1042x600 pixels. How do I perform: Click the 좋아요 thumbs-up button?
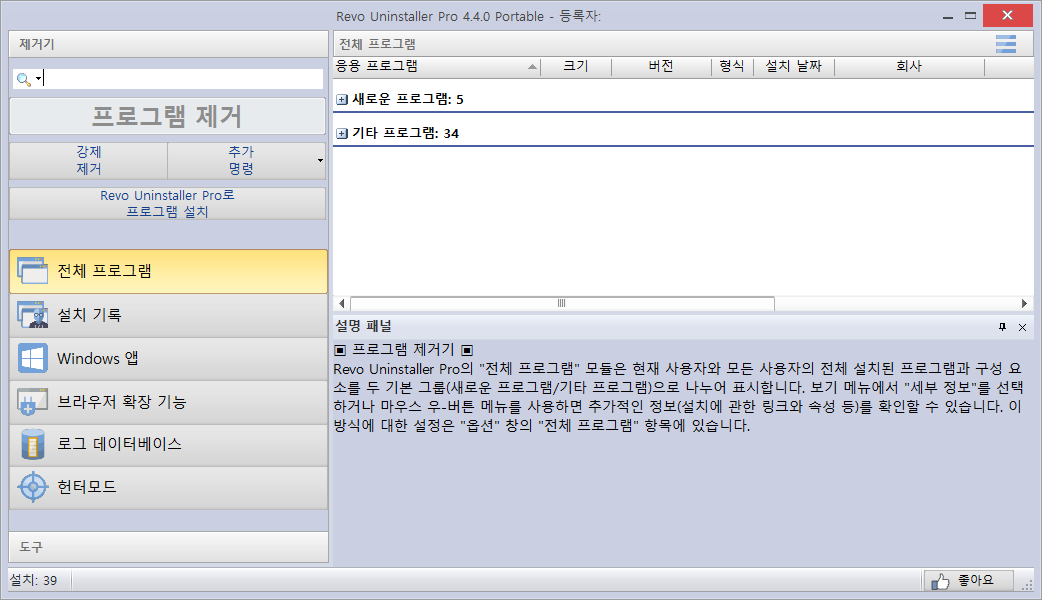point(968,581)
